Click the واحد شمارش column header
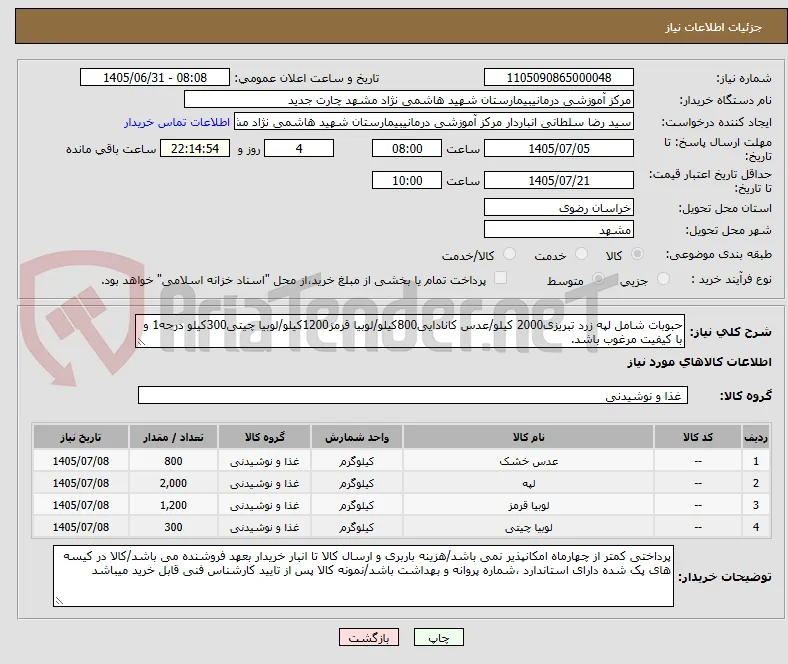Screen dimensions: 788x664 click(x=357, y=437)
